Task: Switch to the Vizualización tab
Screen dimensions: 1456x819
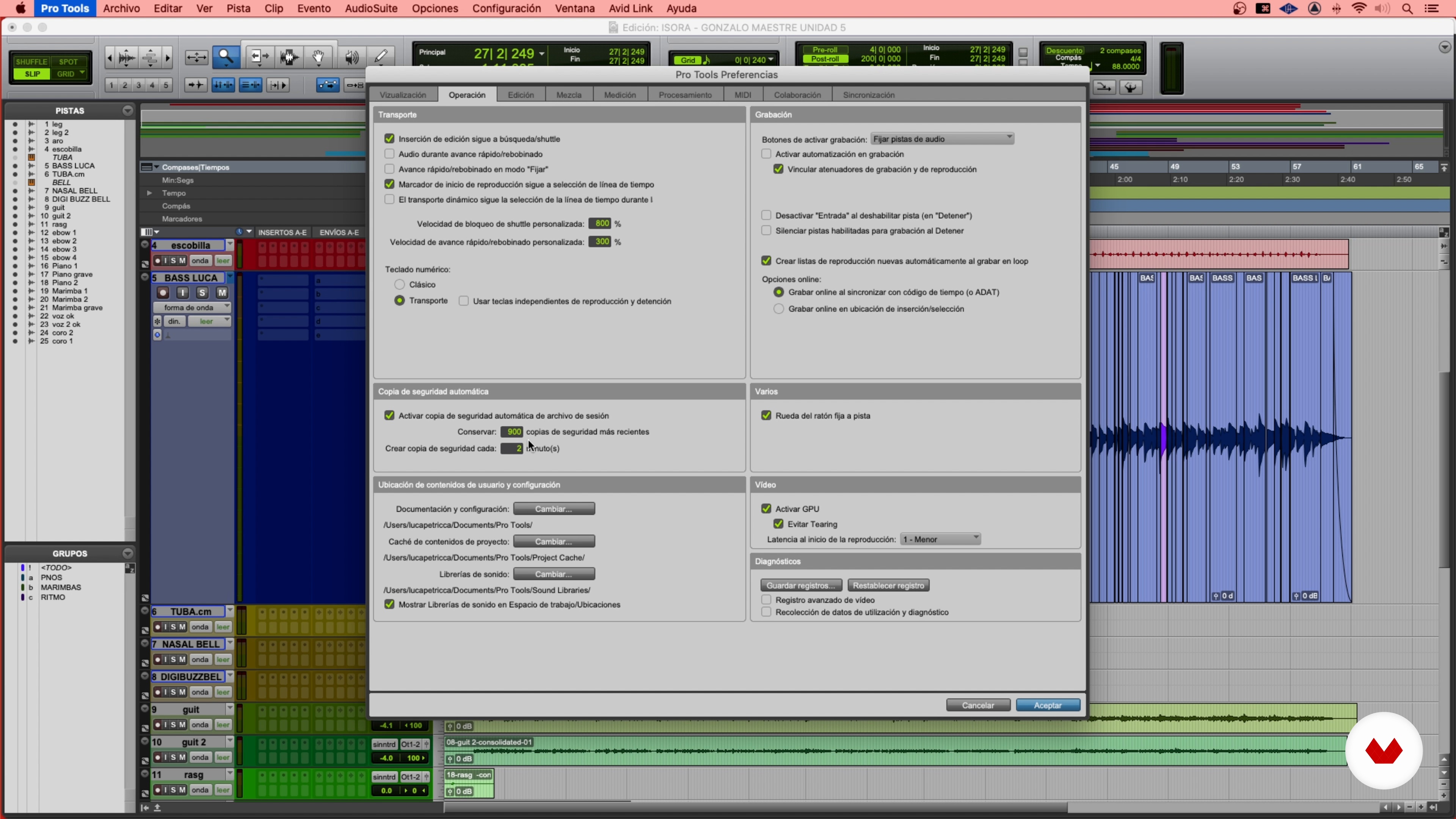Action: [x=403, y=95]
